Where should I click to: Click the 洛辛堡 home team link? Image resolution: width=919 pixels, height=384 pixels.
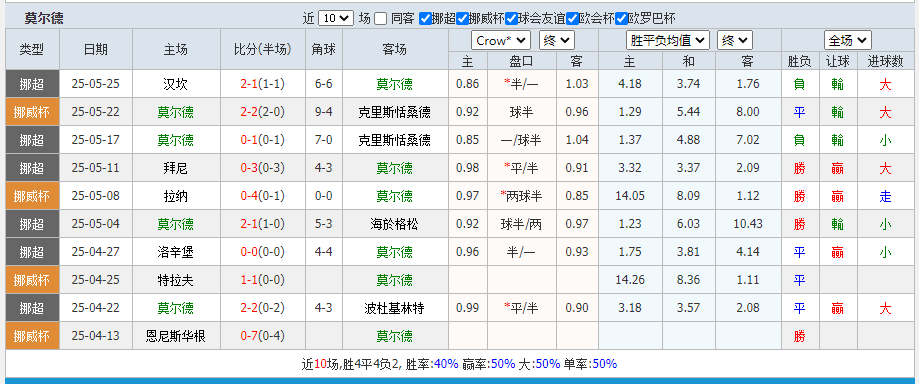click(175, 252)
